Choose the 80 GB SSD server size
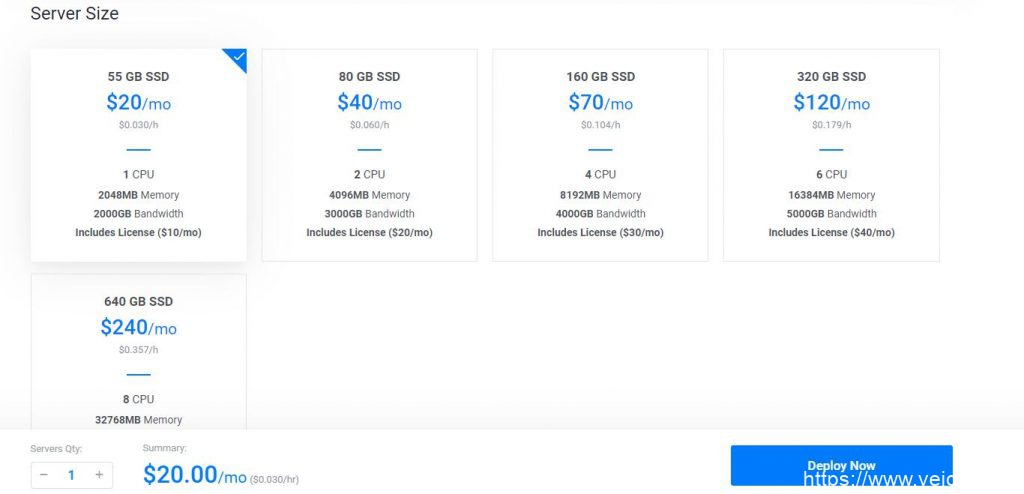Image resolution: width=1024 pixels, height=494 pixels. [x=369, y=155]
